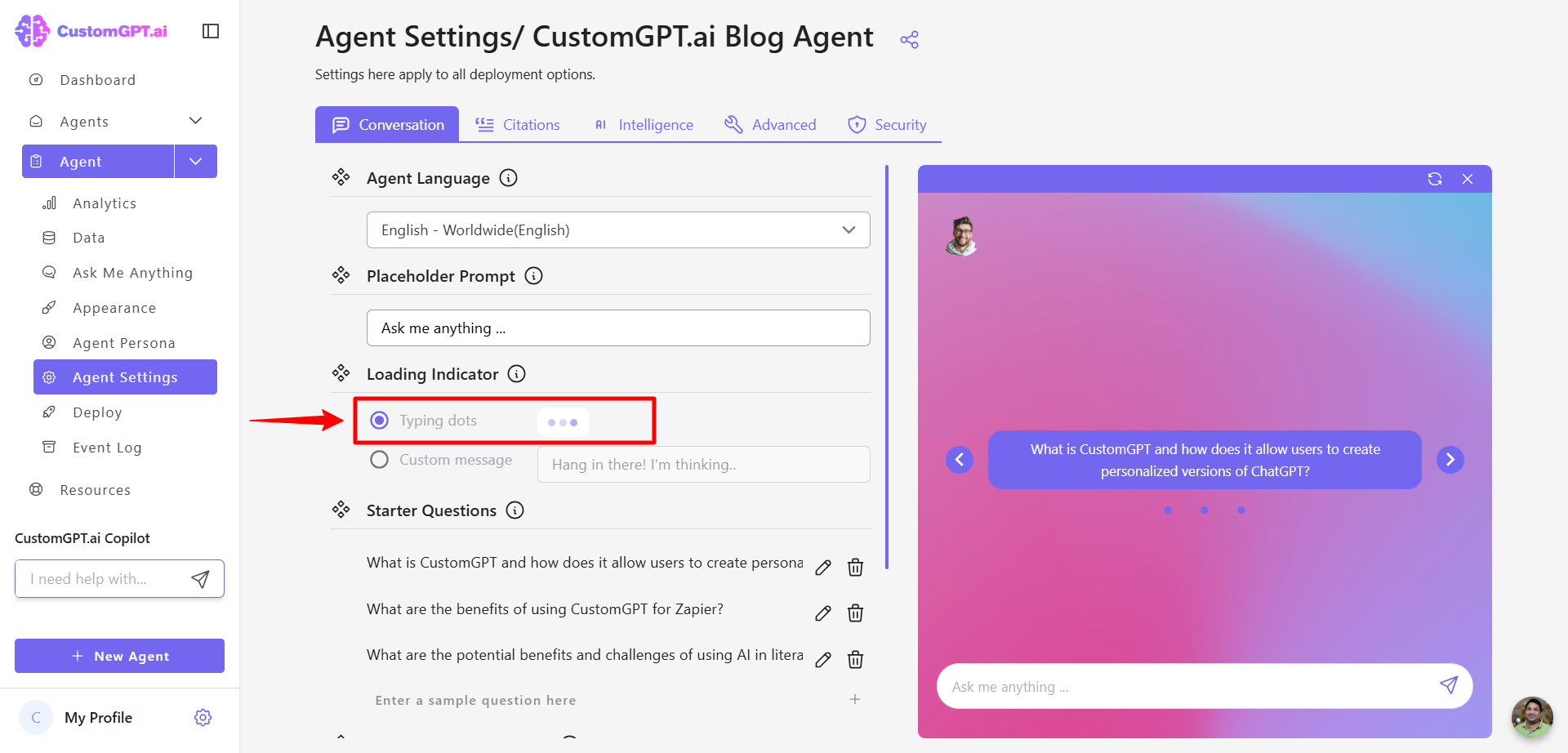The height and width of the screenshot is (753, 1568).
Task: Go to previous starter question
Action: click(960, 460)
